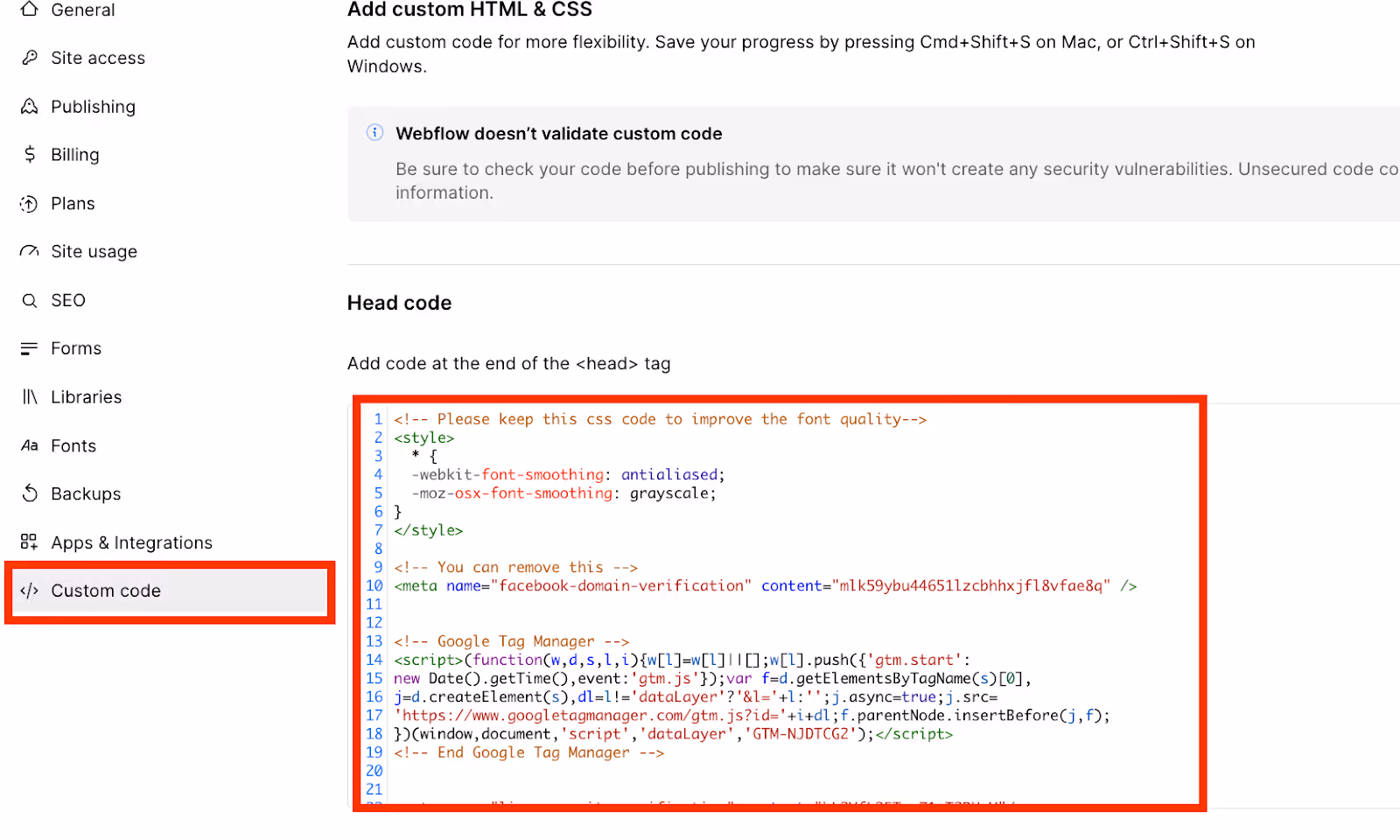Viewport: 1400px width, 840px height.
Task: Open Backups page
Action: coord(86,494)
